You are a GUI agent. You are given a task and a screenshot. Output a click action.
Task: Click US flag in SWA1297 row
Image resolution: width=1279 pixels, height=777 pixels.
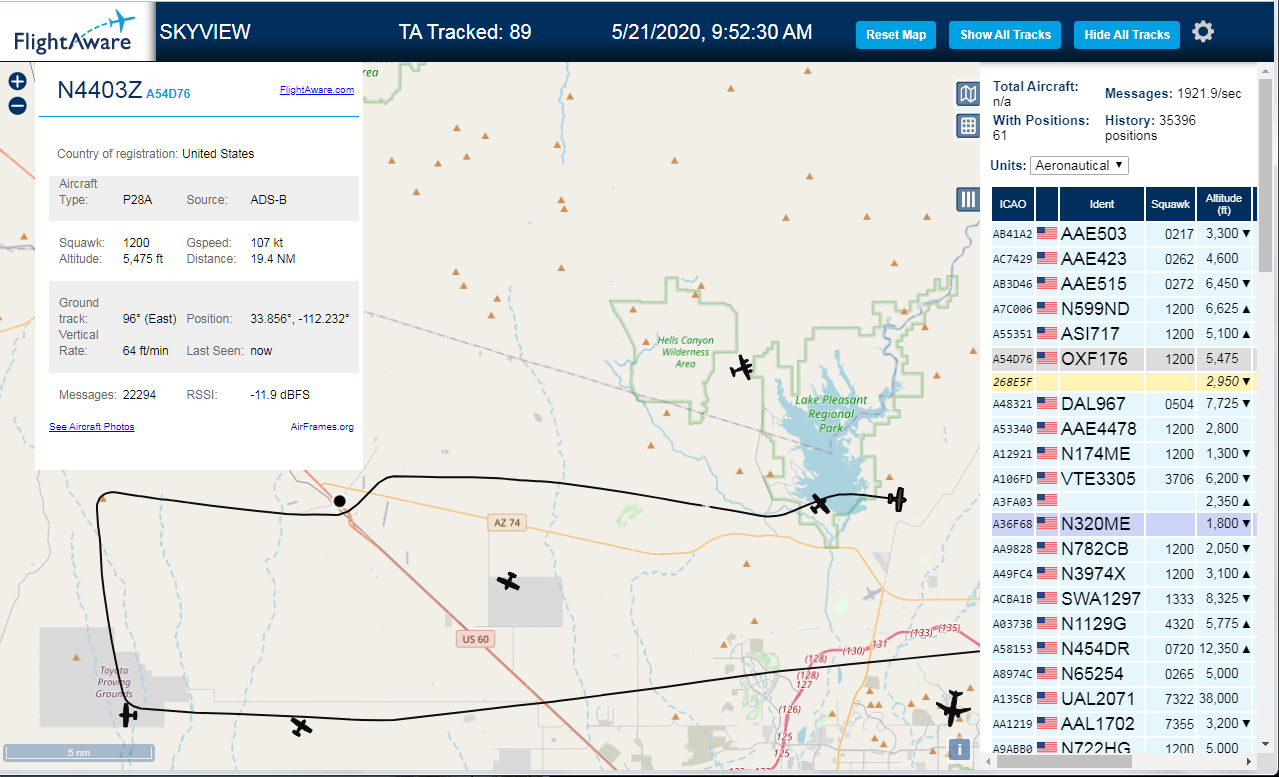(x=1047, y=598)
